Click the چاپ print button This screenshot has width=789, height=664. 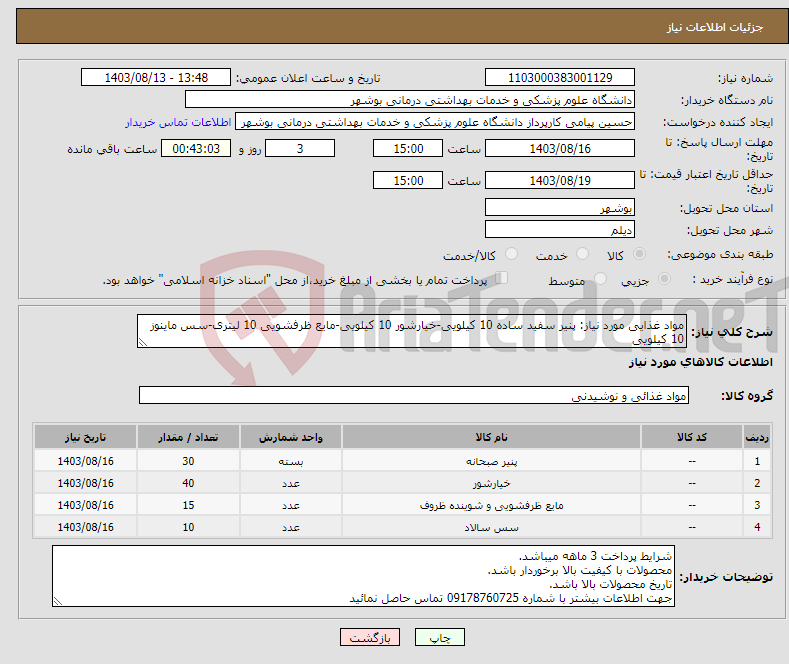(x=440, y=637)
